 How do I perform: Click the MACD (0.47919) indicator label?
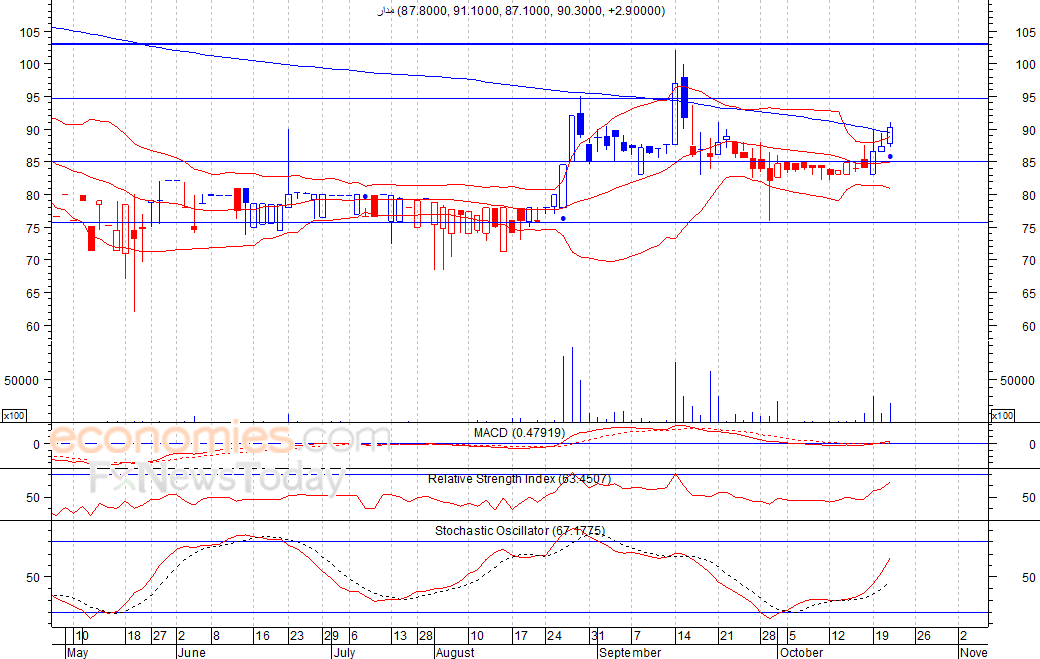point(519,433)
